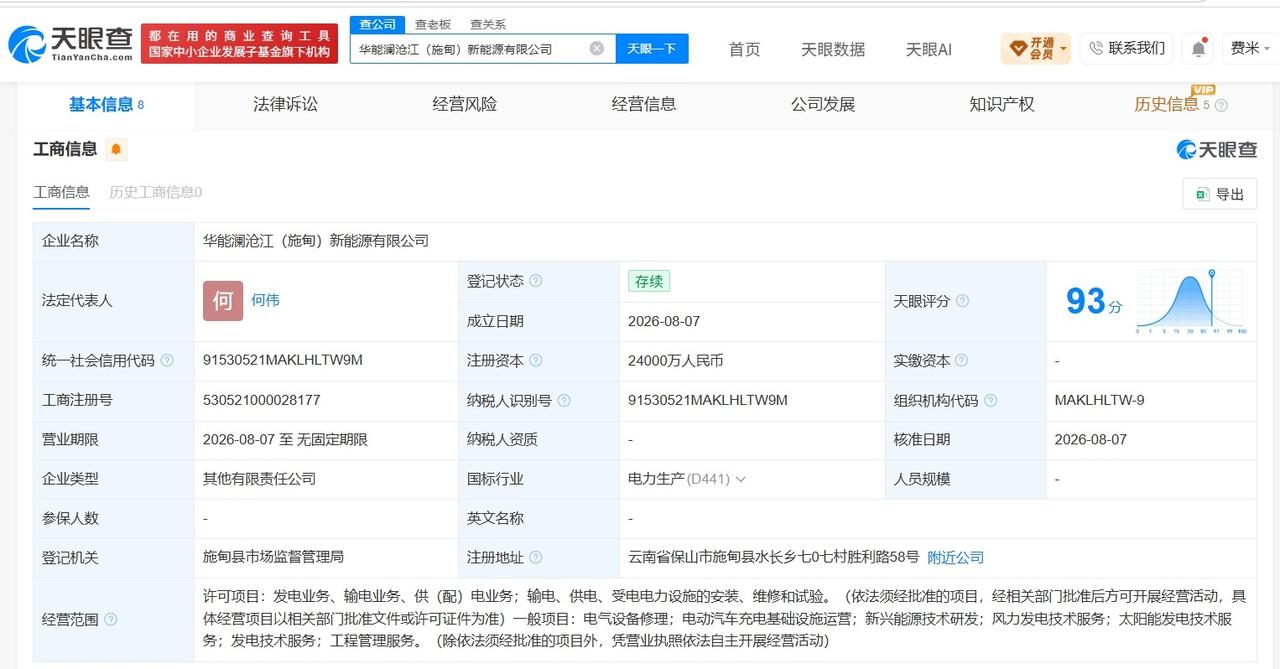This screenshot has width=1280, height=669.
Task: Open 天眼AI in top navigation
Action: [x=928, y=49]
